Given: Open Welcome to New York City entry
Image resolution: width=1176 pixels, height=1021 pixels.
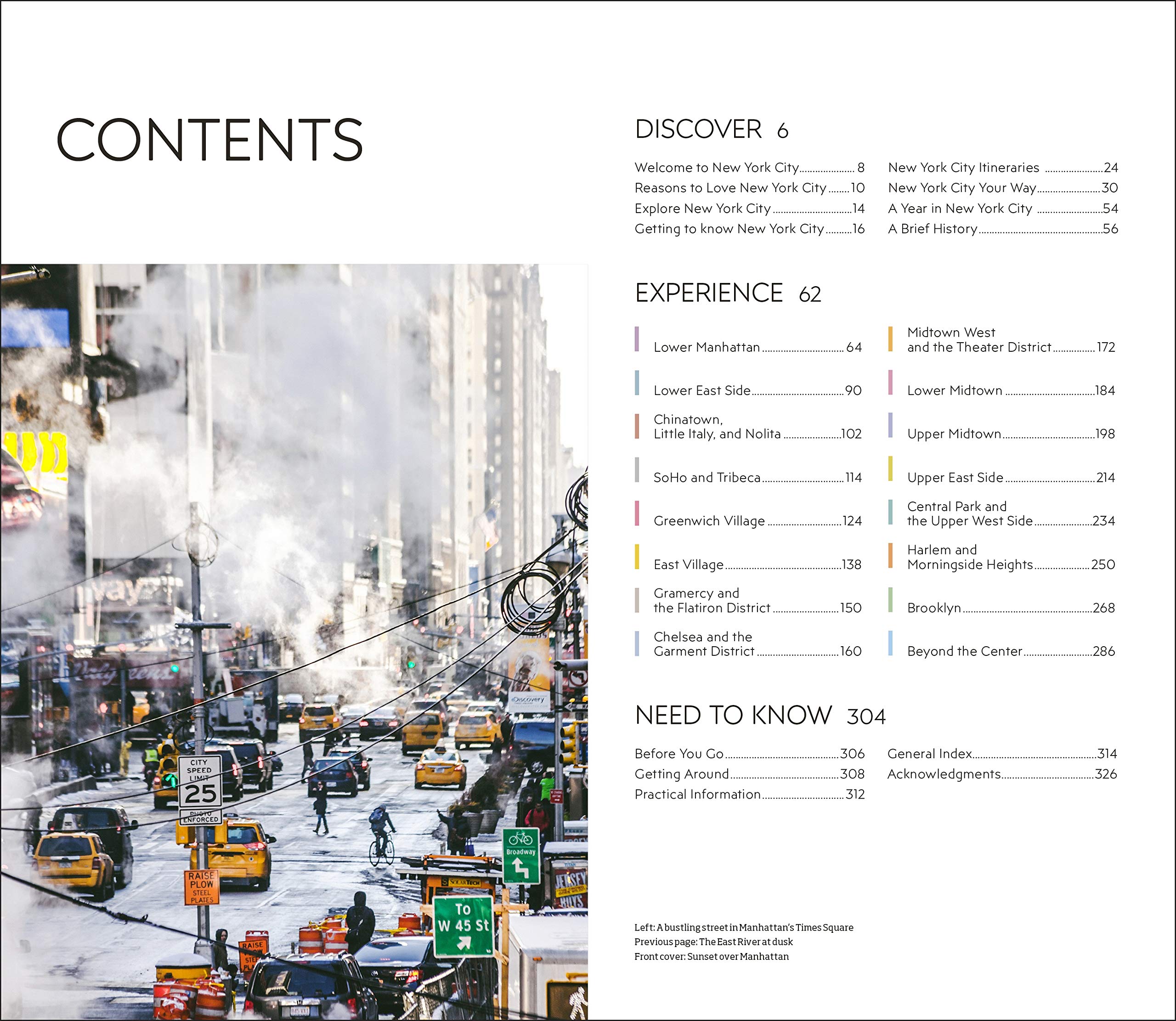Looking at the screenshot, I should coord(717,168).
